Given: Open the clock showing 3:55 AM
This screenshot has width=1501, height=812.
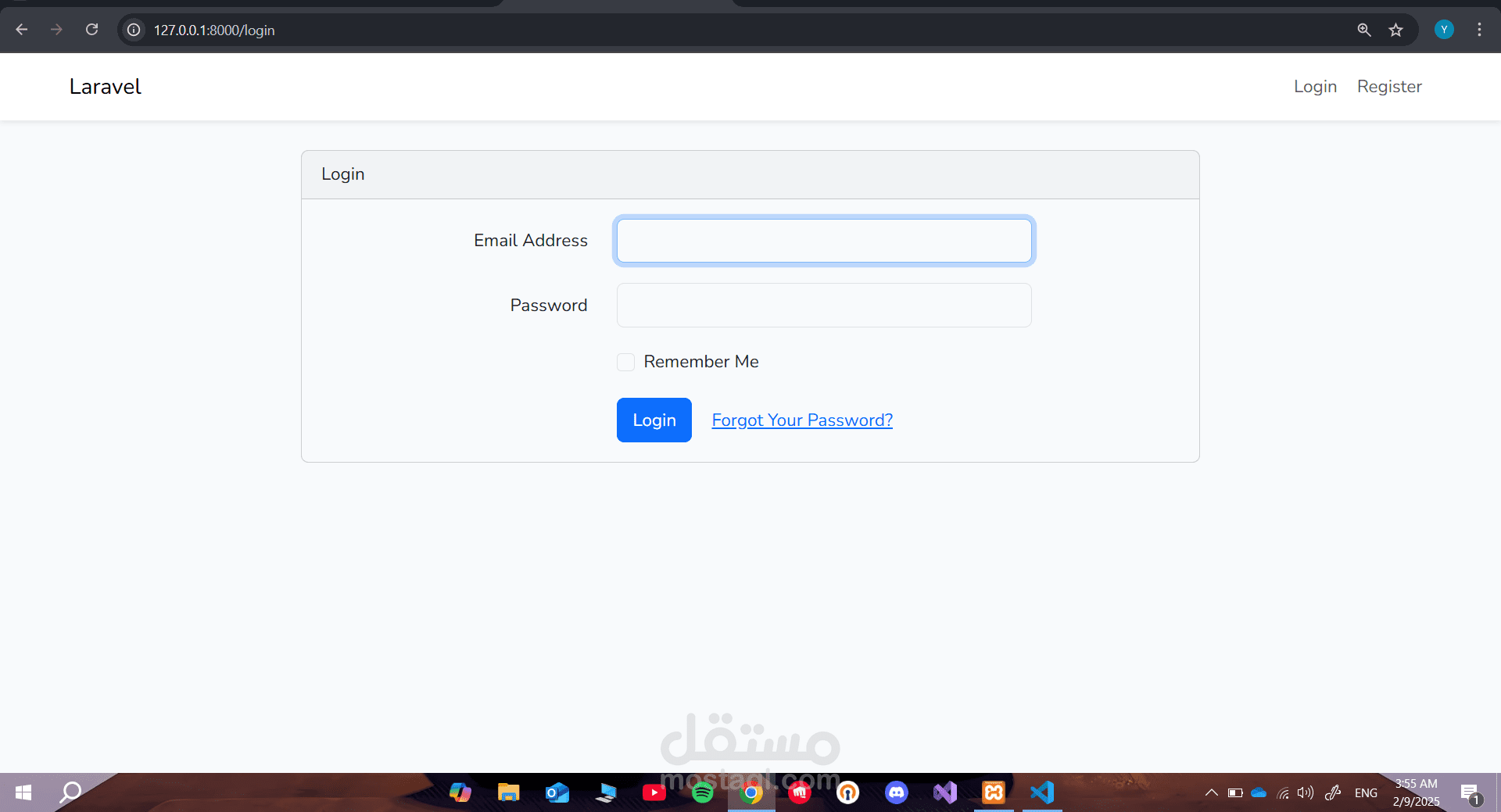Looking at the screenshot, I should (x=1417, y=792).
